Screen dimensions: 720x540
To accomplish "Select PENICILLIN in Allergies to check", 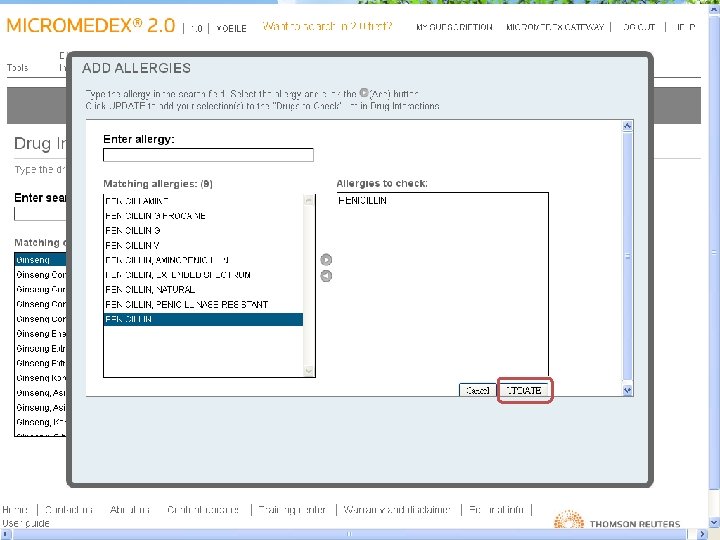I will (x=362, y=201).
